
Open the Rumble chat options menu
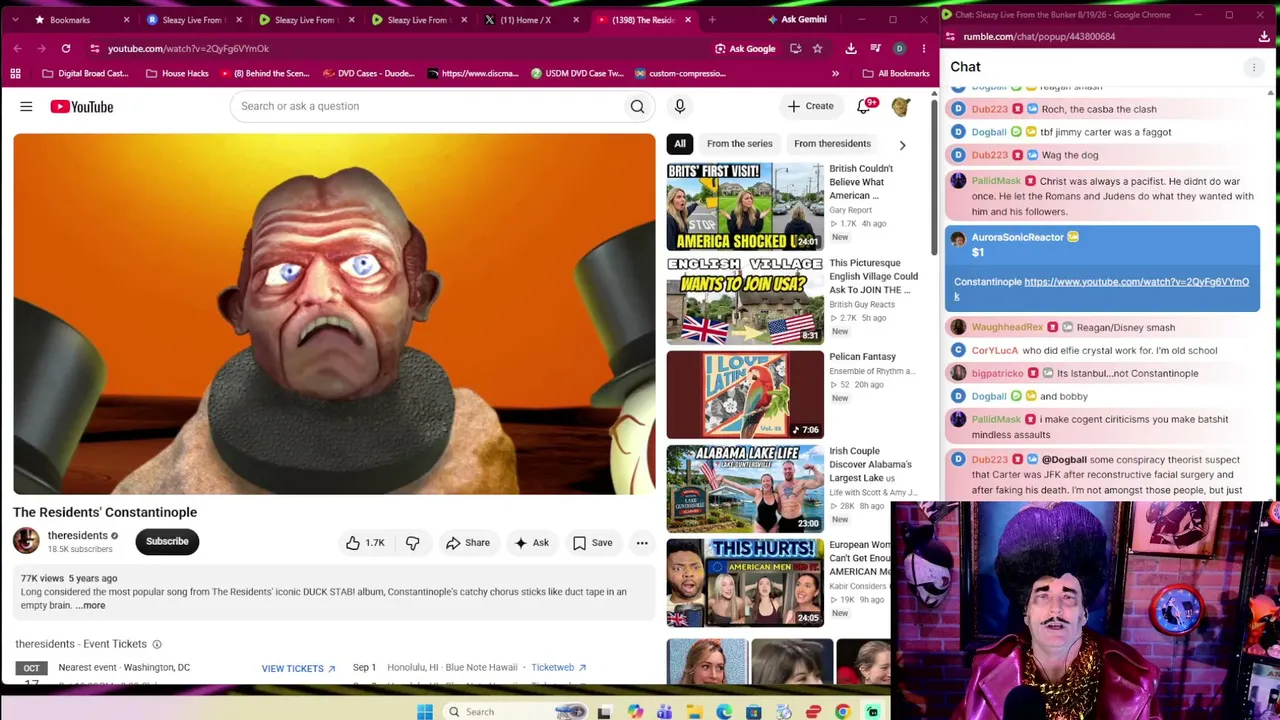[1253, 67]
